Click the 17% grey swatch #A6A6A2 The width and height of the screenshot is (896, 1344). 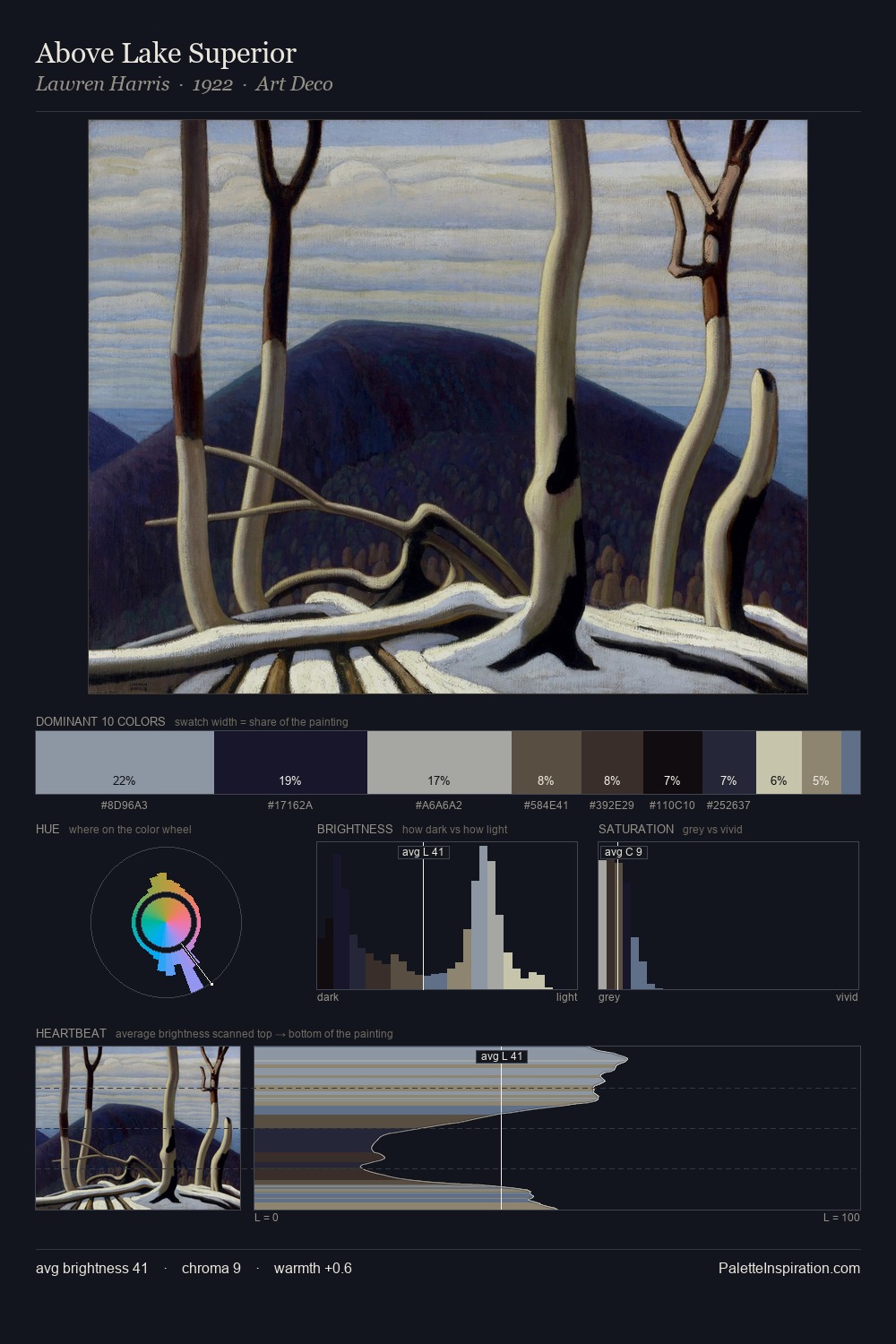point(439,762)
